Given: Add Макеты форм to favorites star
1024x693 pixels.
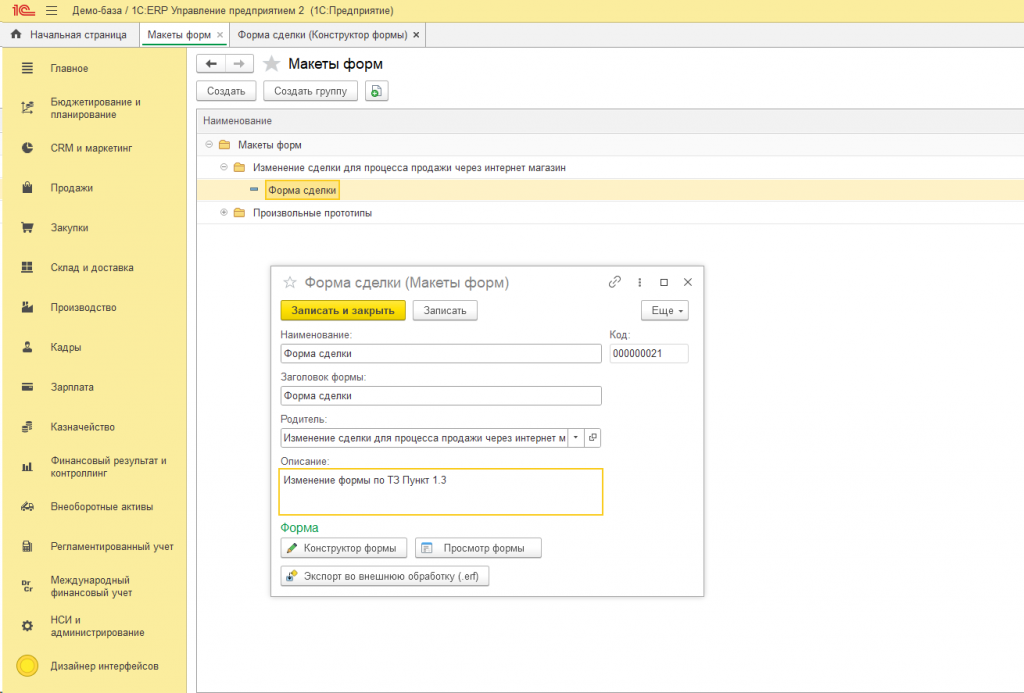Looking at the screenshot, I should pyautogui.click(x=271, y=63).
